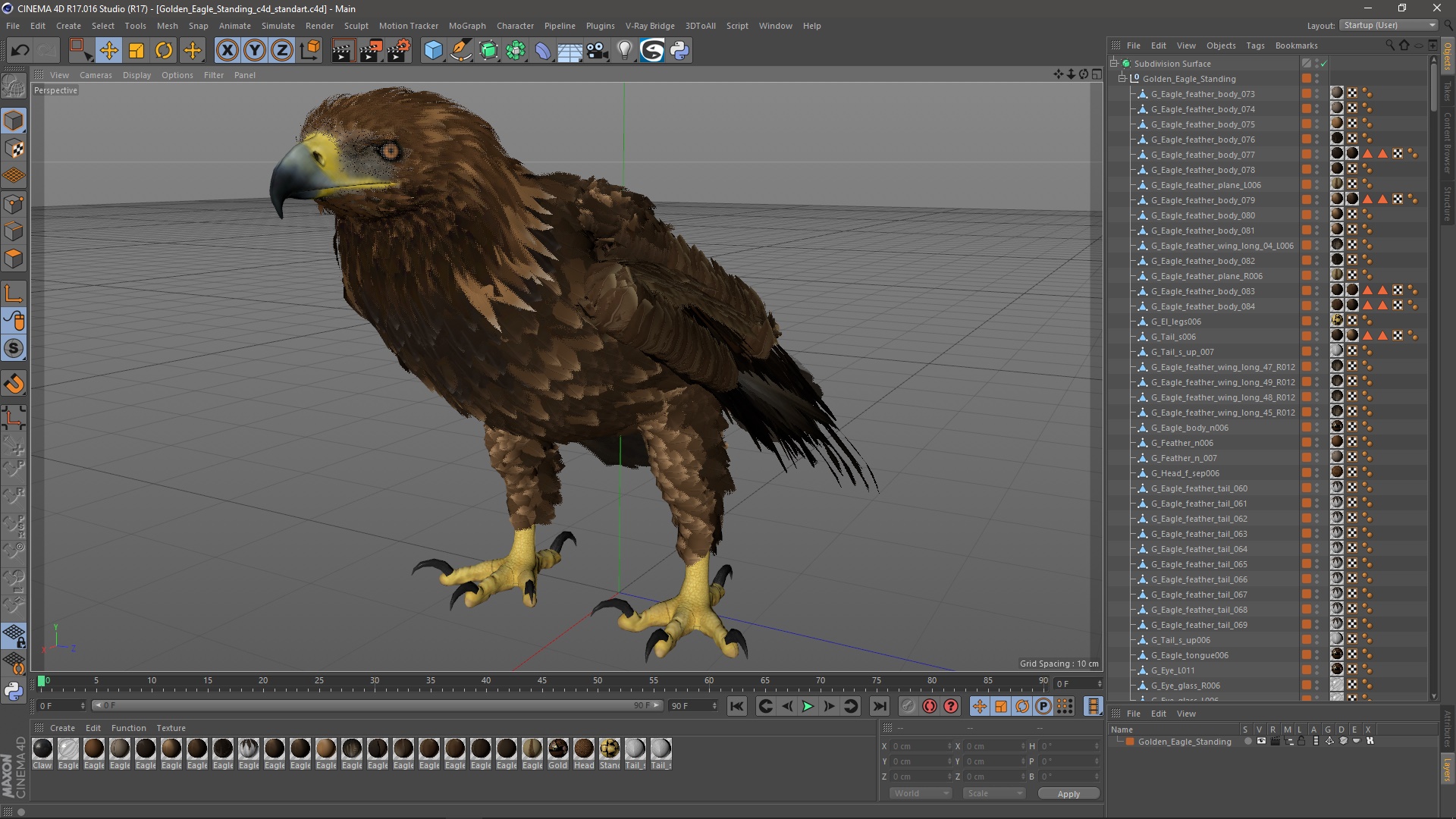Image resolution: width=1456 pixels, height=819 pixels.
Task: Toggle Z axis lock icon
Action: click(x=282, y=51)
